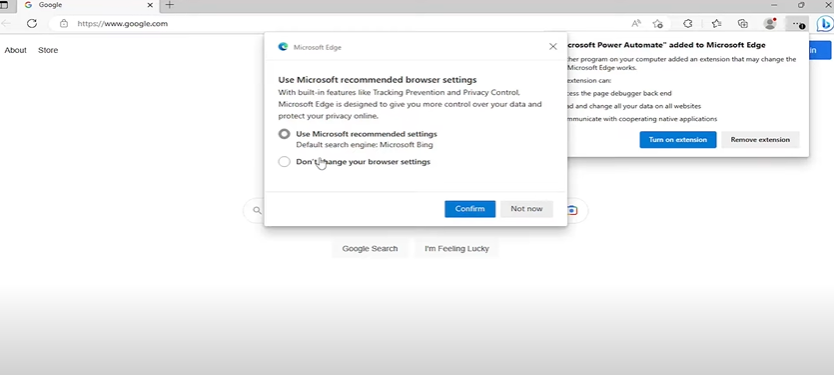Minimize the browser window
The image size is (834, 375).
[x=773, y=5]
